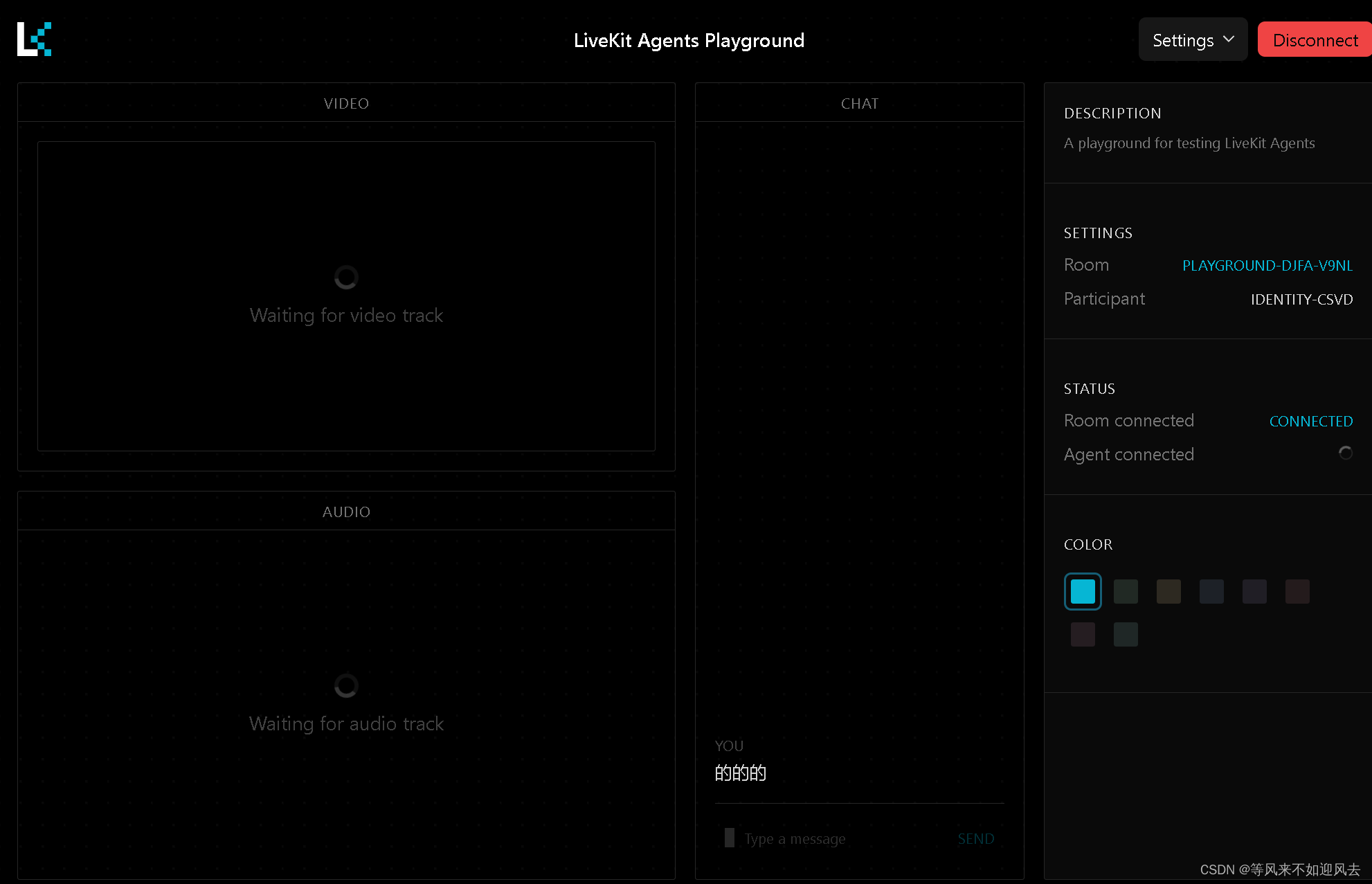Open Settings dropdown menu

point(1192,40)
